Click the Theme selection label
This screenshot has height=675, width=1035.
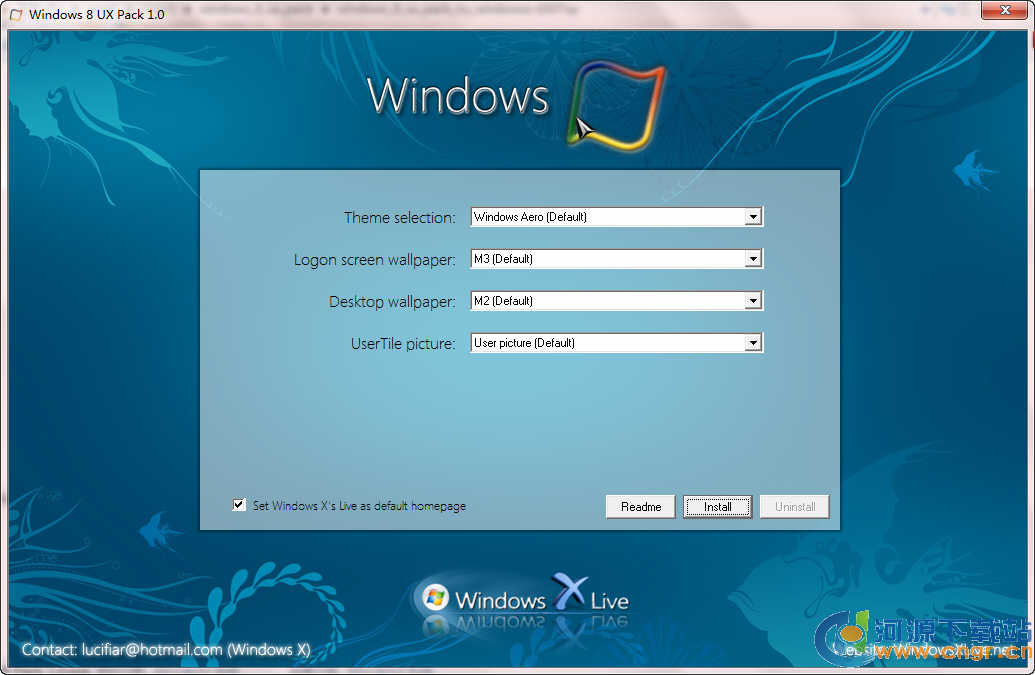[x=399, y=217]
